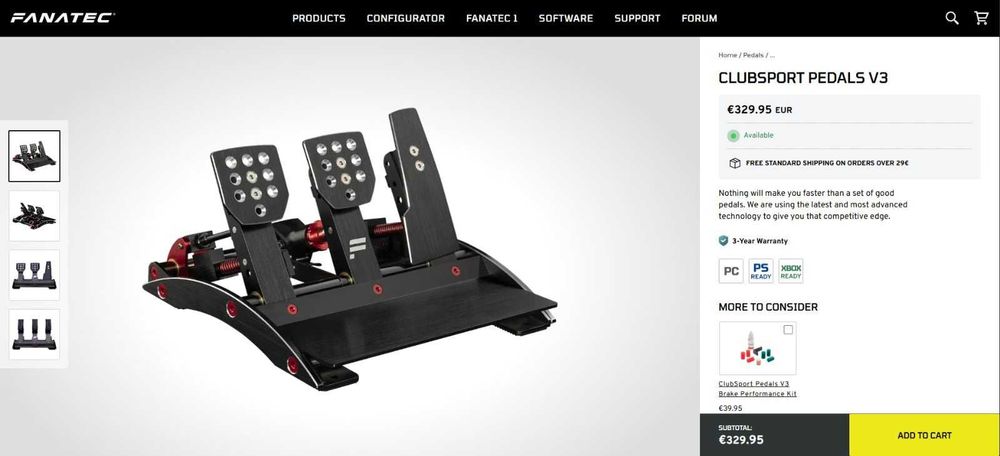The width and height of the screenshot is (1000, 456).
Task: Click the Xbox Ready badge
Action: click(x=791, y=271)
